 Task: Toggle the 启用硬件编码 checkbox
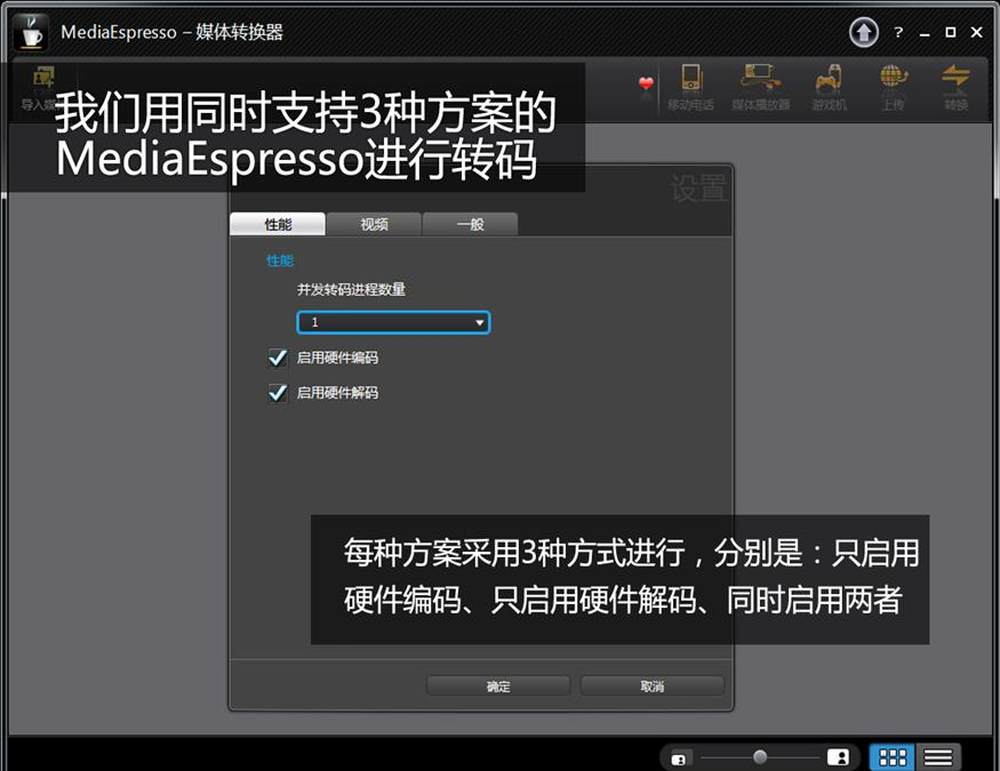(x=278, y=358)
